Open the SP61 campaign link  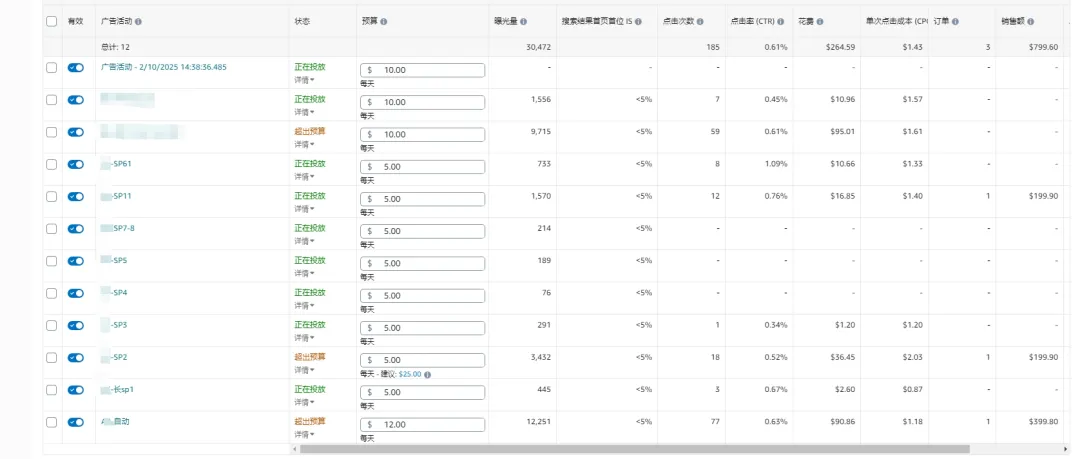116,164
